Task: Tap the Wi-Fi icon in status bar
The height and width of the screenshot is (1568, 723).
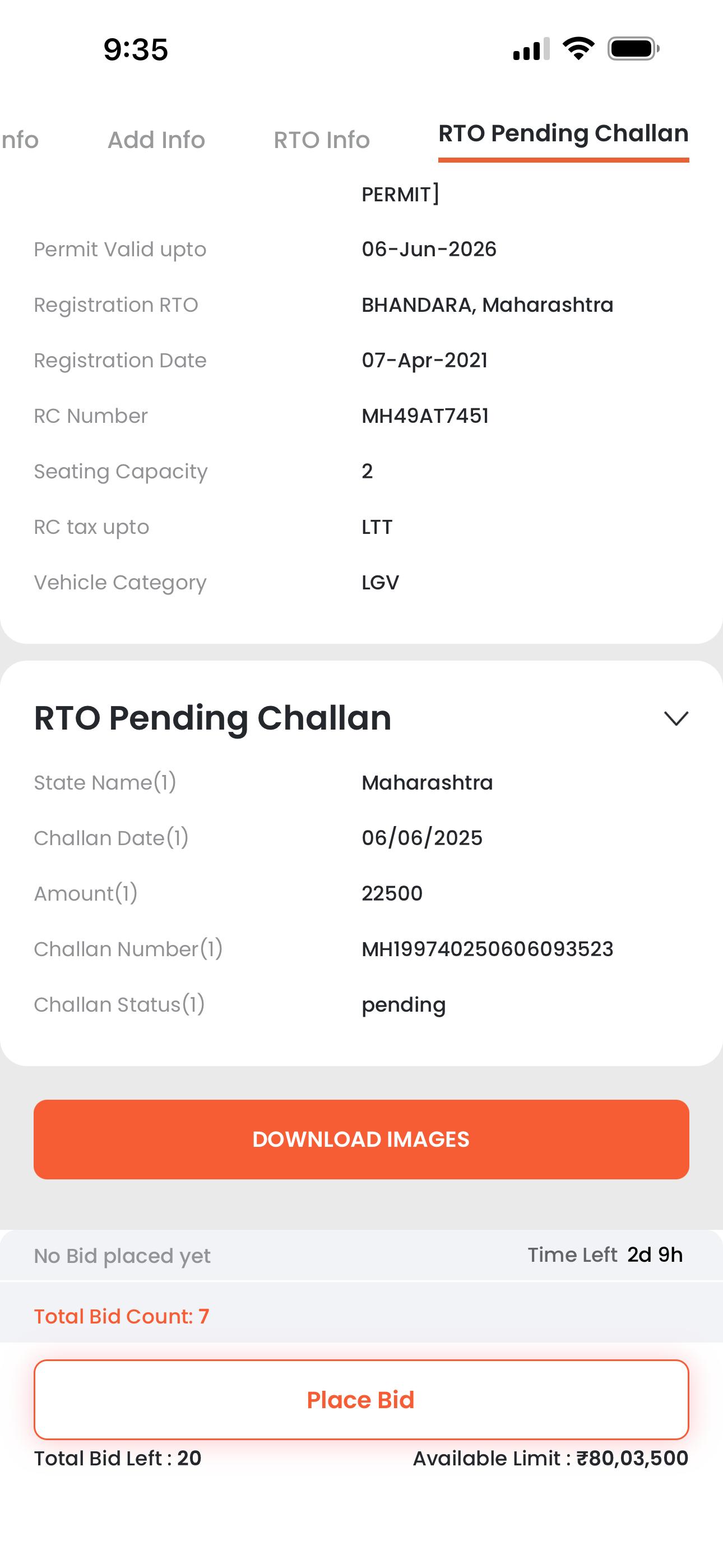Action: pos(578,49)
